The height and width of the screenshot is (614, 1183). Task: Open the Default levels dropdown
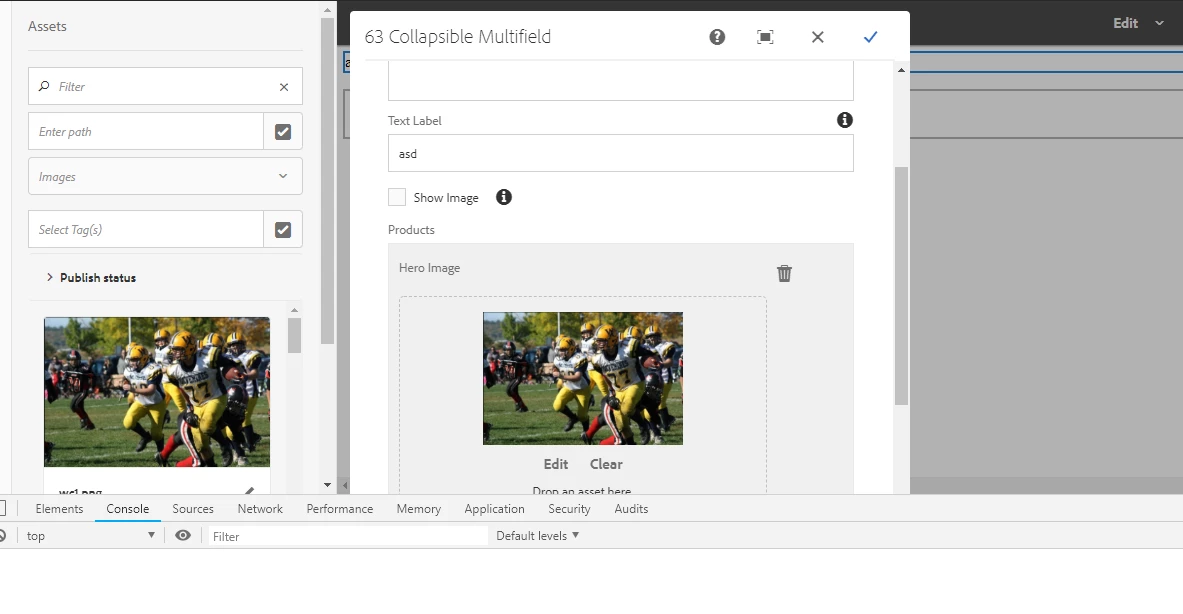[x=537, y=536]
